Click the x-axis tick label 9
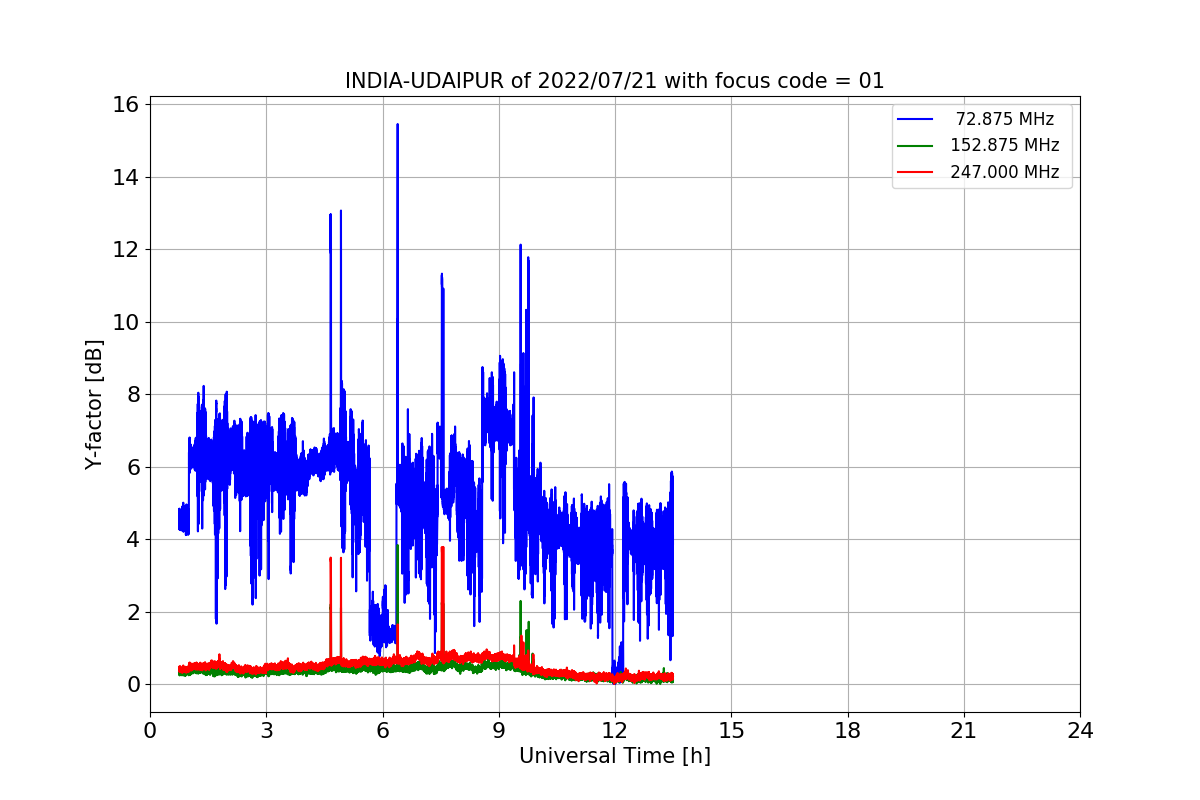 click(x=499, y=731)
